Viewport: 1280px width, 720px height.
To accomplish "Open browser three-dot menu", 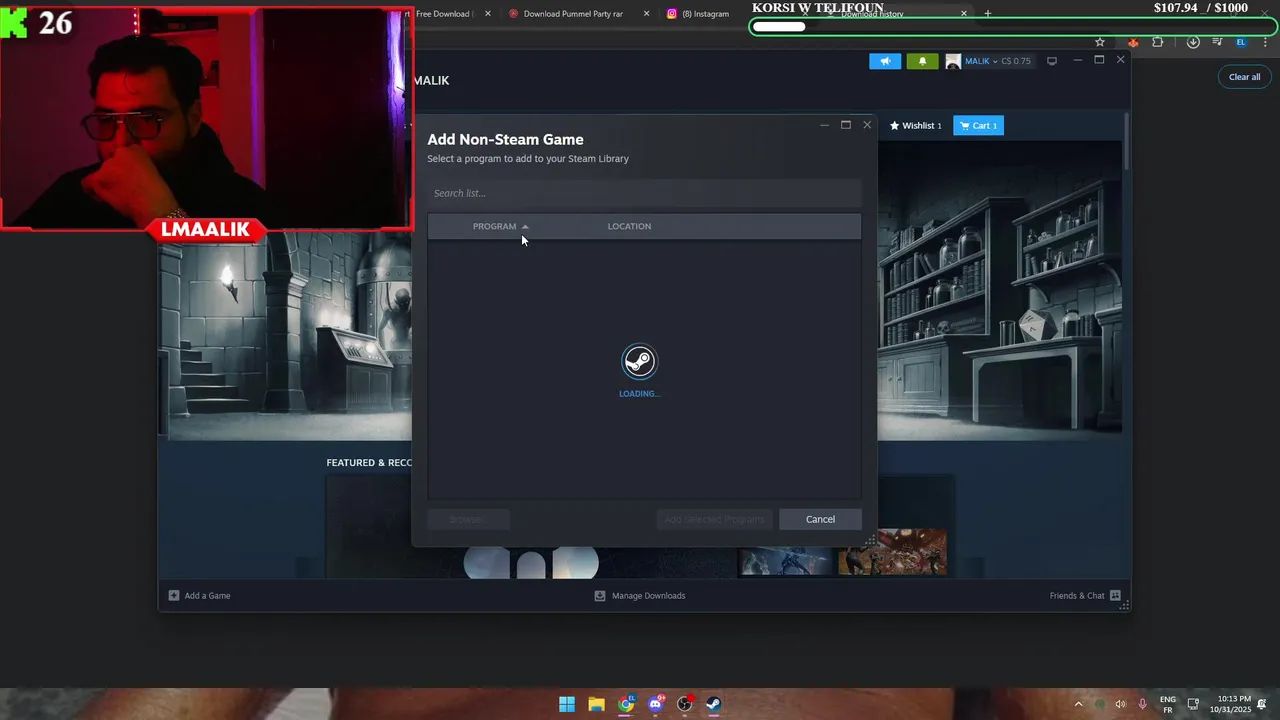I will [1265, 42].
